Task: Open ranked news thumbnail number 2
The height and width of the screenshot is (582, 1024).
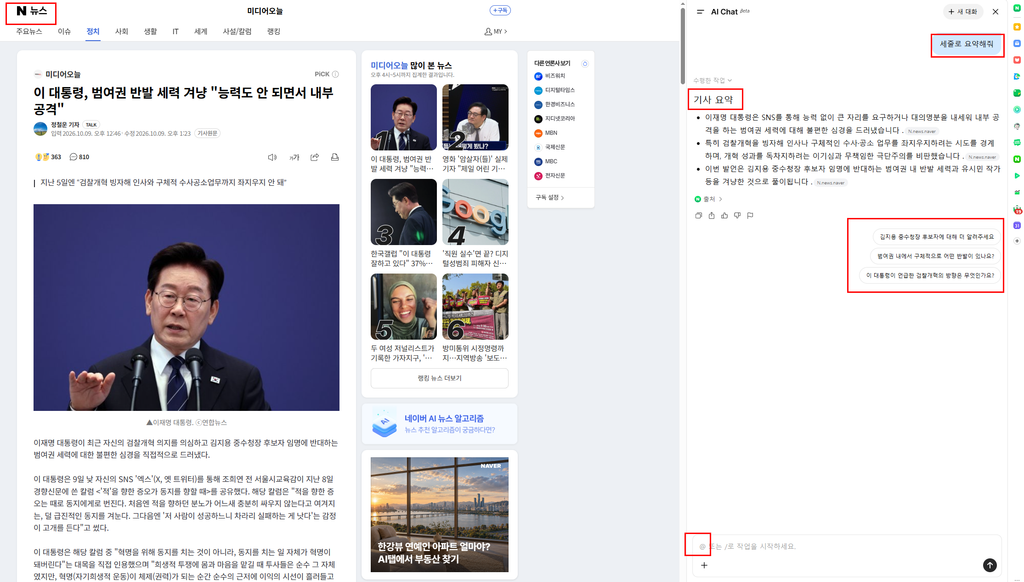Action: point(475,118)
